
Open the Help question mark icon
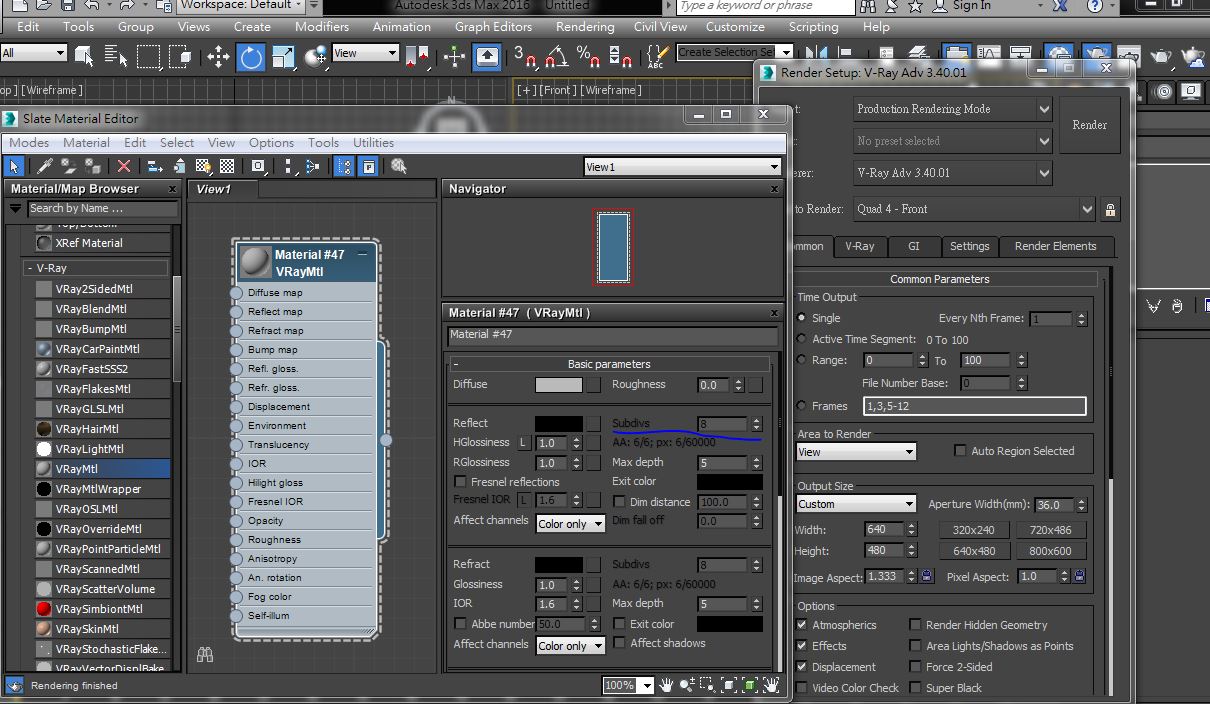point(1095,6)
